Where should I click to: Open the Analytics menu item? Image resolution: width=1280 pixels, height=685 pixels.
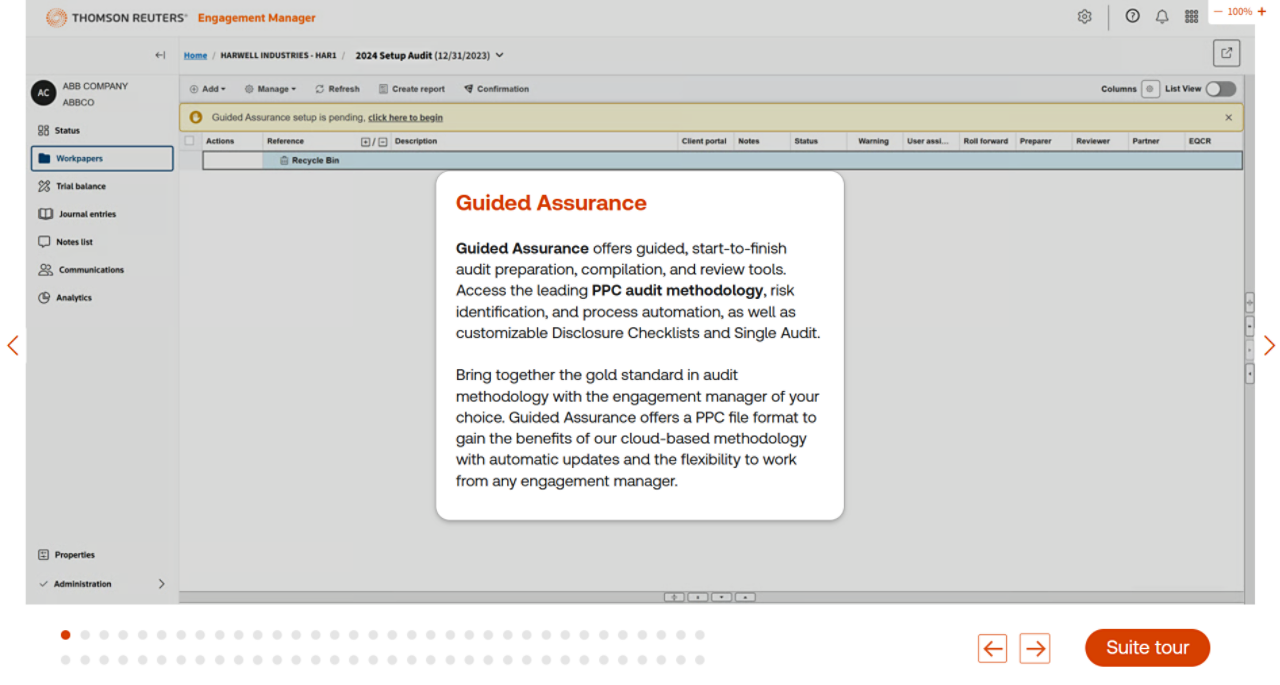coord(73,298)
